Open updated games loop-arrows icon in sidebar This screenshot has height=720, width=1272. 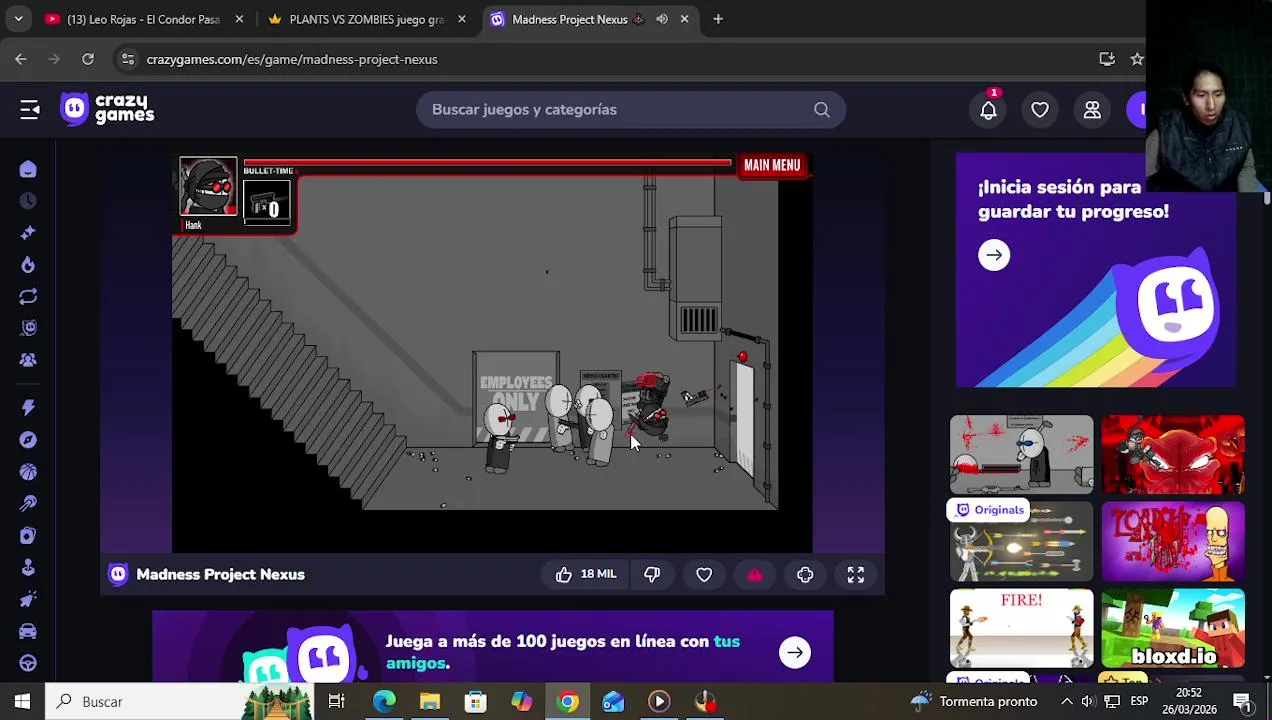coord(28,297)
